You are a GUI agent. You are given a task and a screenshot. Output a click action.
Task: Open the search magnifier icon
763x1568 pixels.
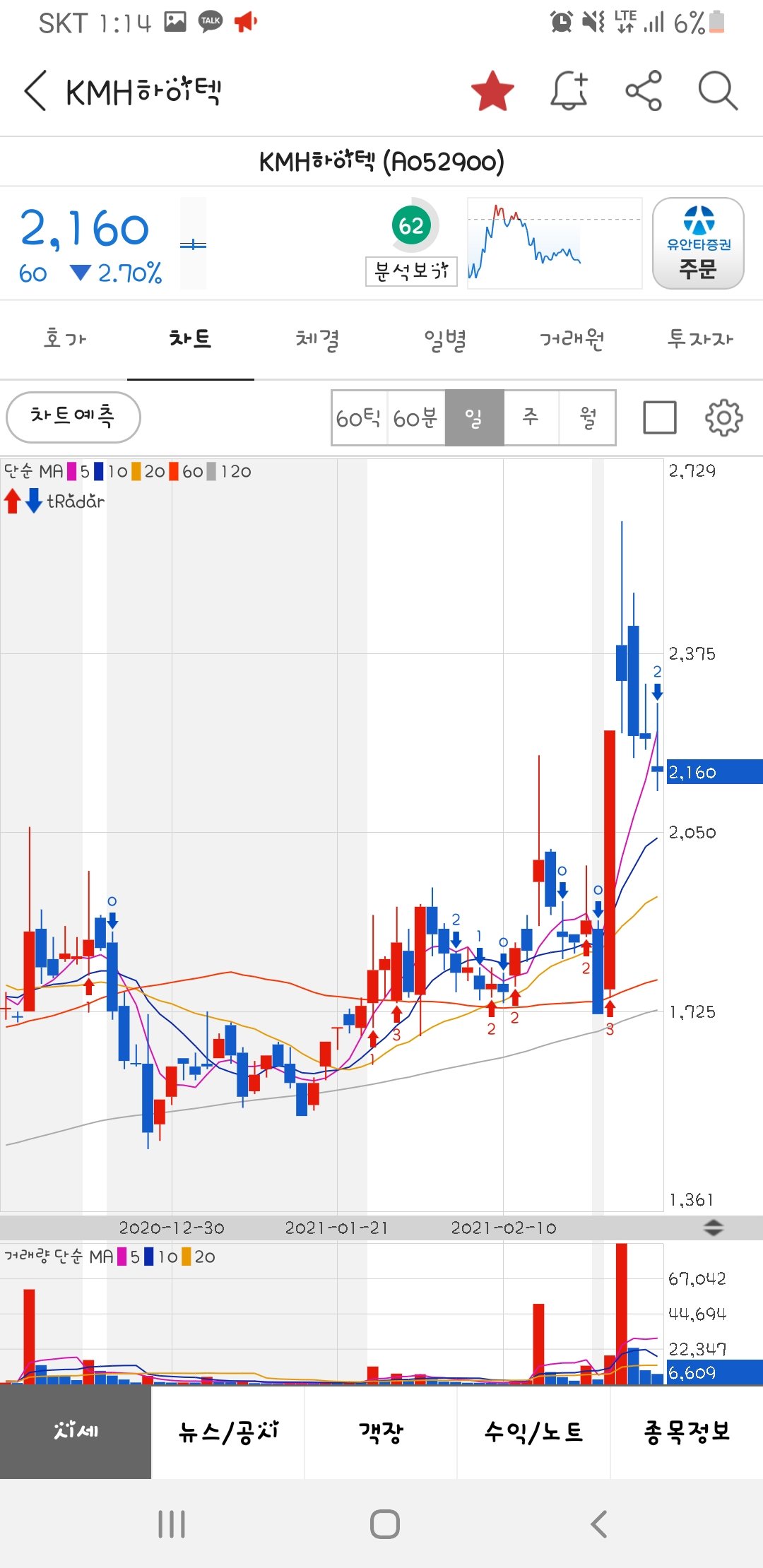click(718, 91)
